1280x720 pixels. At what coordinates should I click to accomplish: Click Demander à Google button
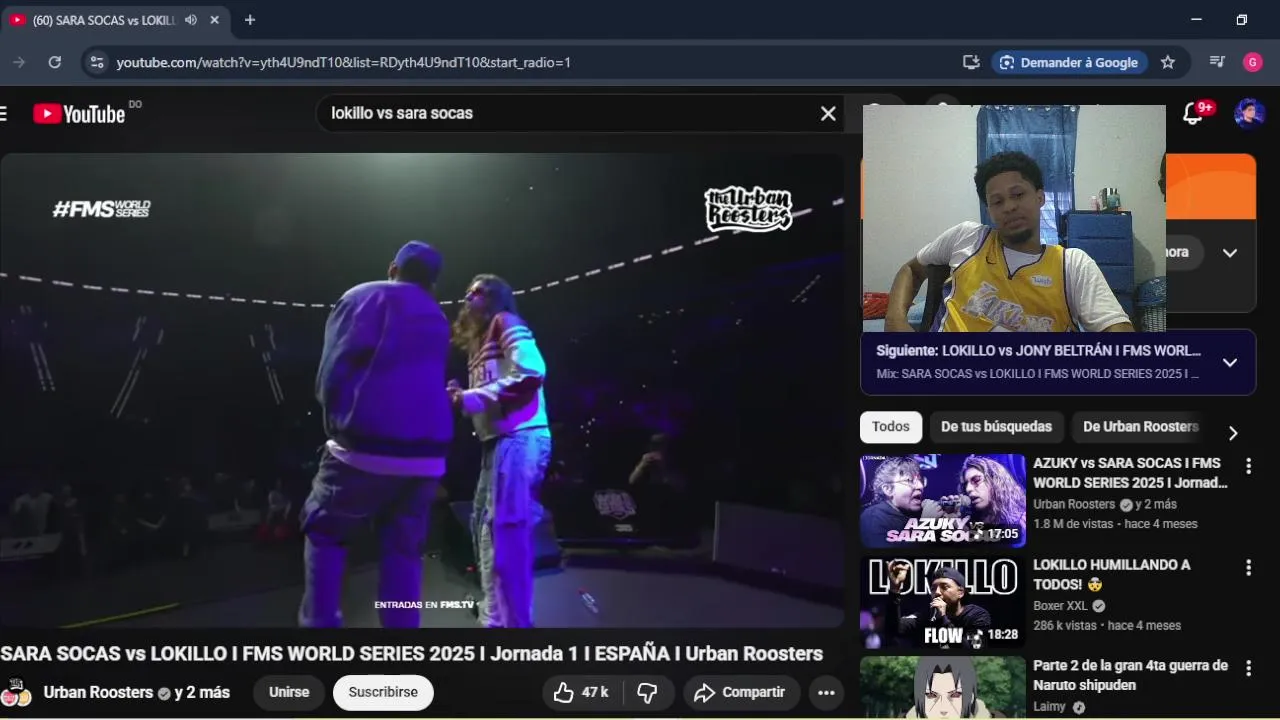click(1069, 62)
